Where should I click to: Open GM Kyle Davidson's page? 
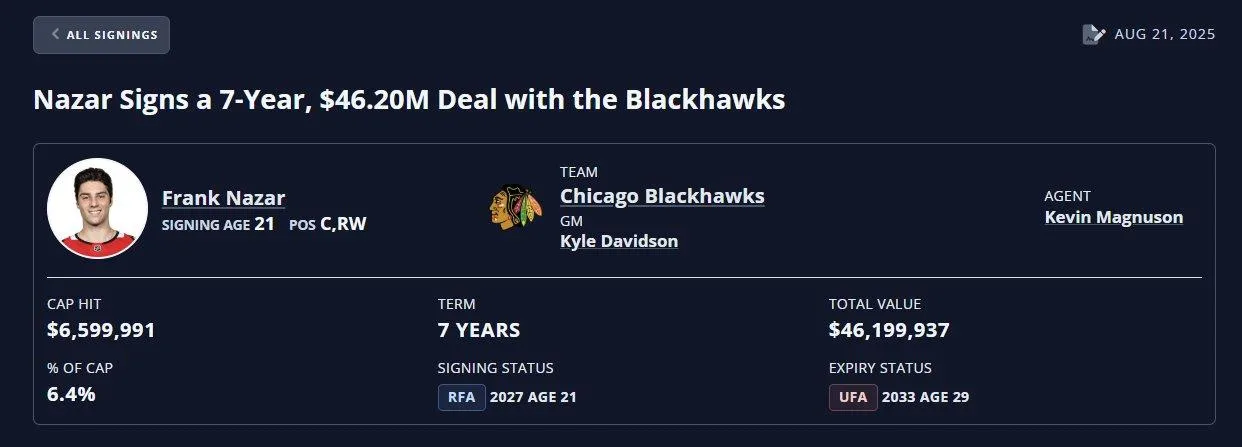click(619, 242)
